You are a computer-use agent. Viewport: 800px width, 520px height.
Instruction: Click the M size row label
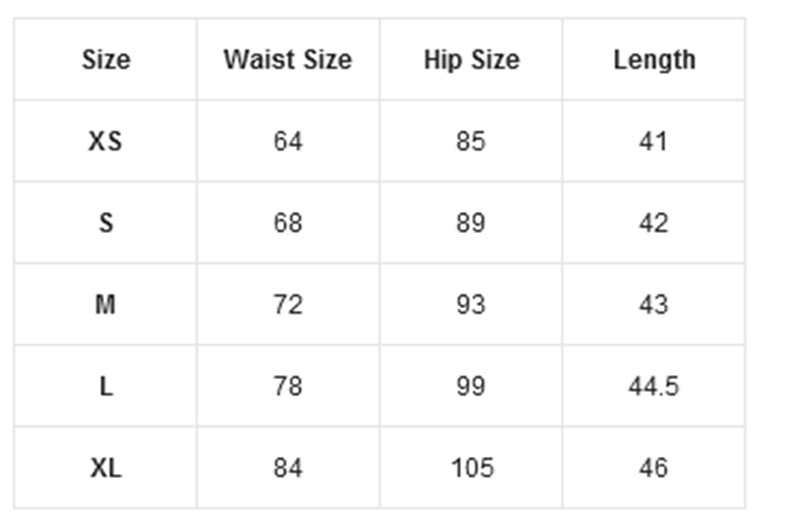(x=106, y=305)
